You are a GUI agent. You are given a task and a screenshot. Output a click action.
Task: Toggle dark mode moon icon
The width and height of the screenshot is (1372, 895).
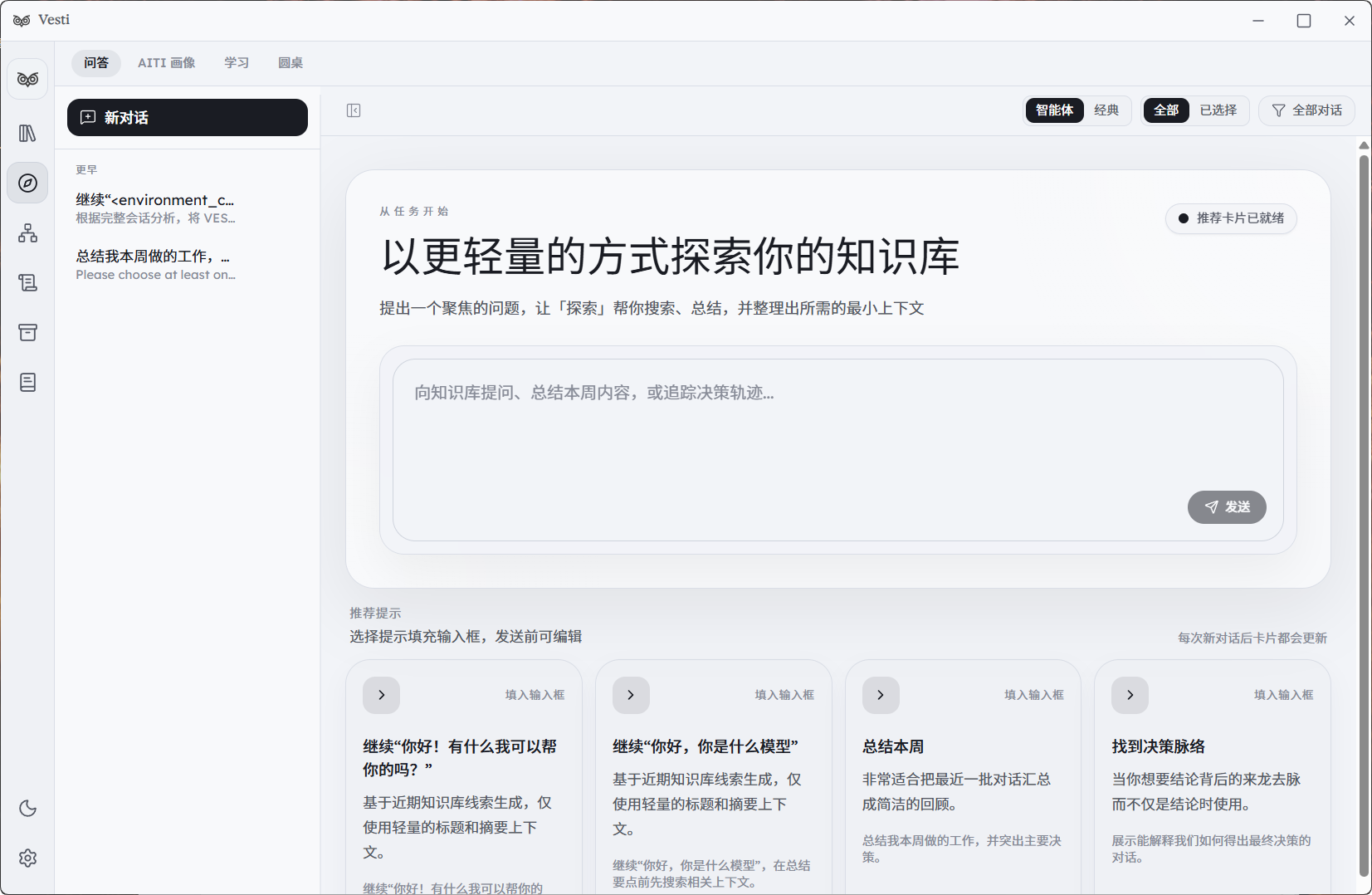pyautogui.click(x=27, y=809)
